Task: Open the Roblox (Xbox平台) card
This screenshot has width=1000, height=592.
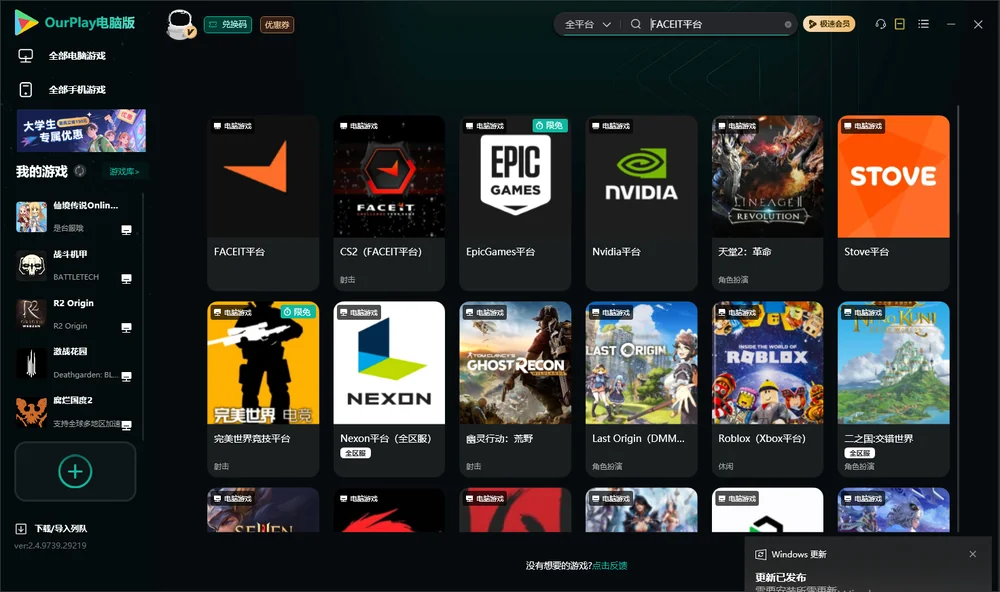Action: (767, 389)
